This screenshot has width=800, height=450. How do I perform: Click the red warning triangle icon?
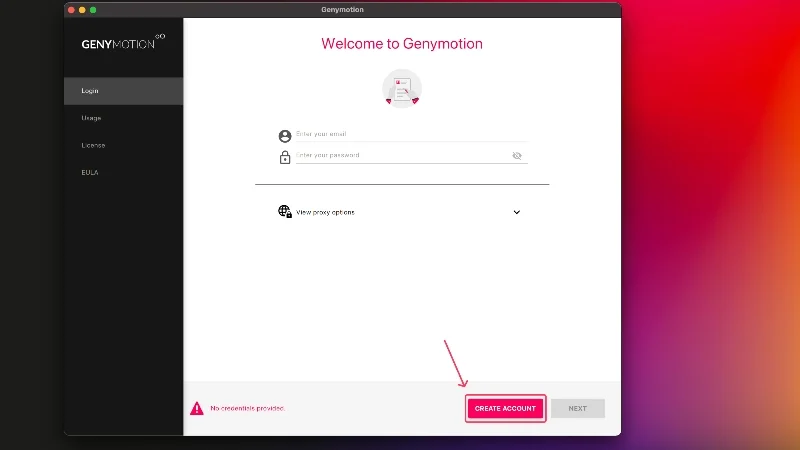[x=197, y=408]
